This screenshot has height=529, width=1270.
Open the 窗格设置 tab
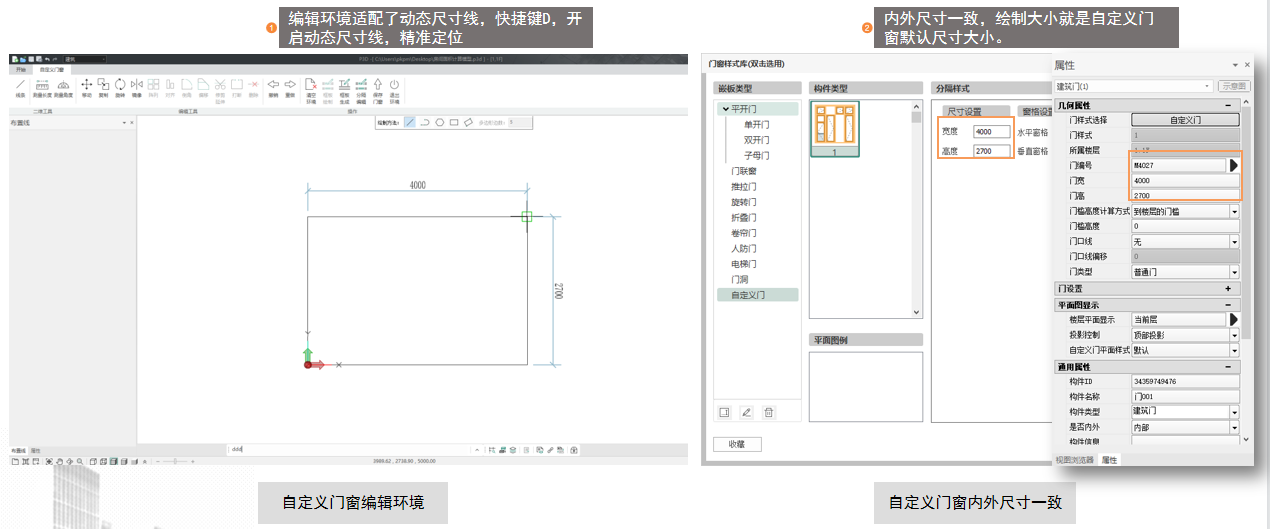(x=1033, y=111)
